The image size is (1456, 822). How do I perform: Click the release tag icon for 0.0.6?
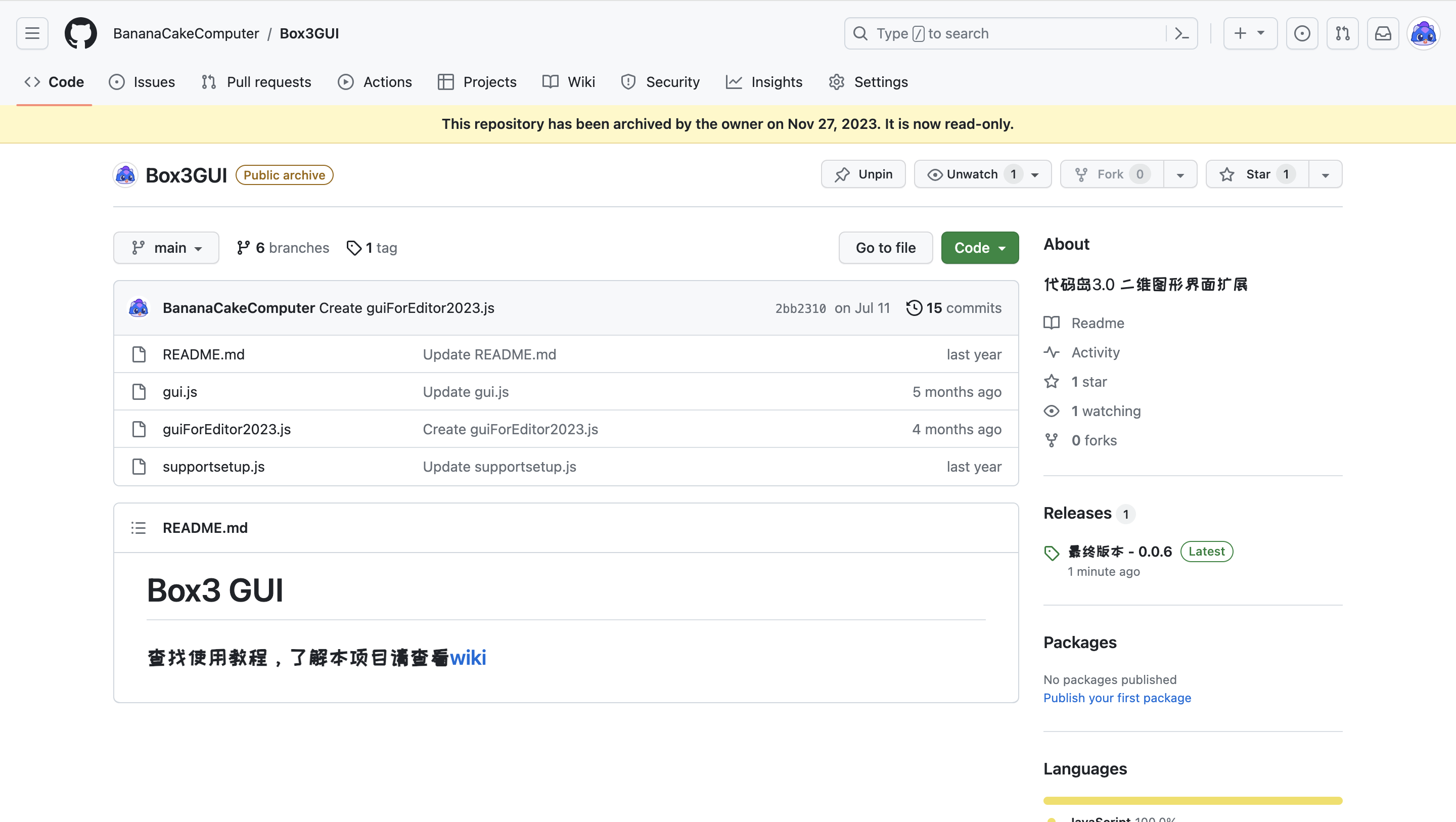1052,553
